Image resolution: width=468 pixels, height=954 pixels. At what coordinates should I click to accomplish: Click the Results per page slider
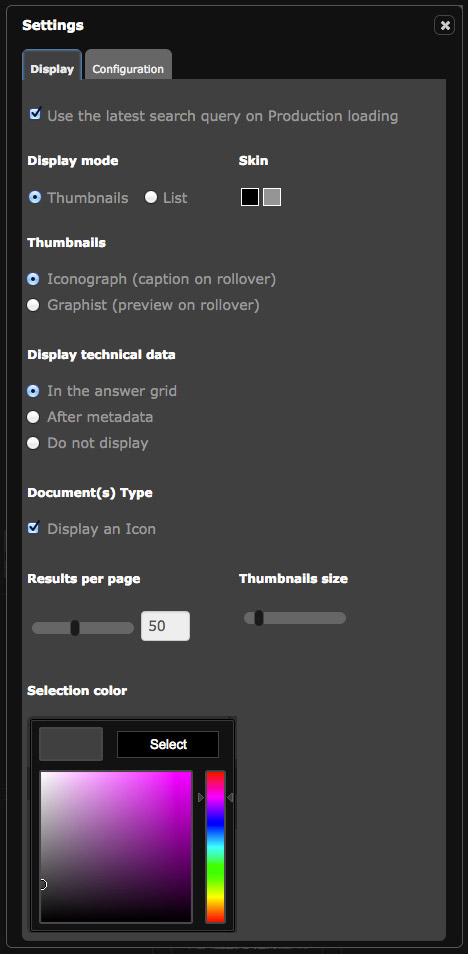(x=83, y=628)
